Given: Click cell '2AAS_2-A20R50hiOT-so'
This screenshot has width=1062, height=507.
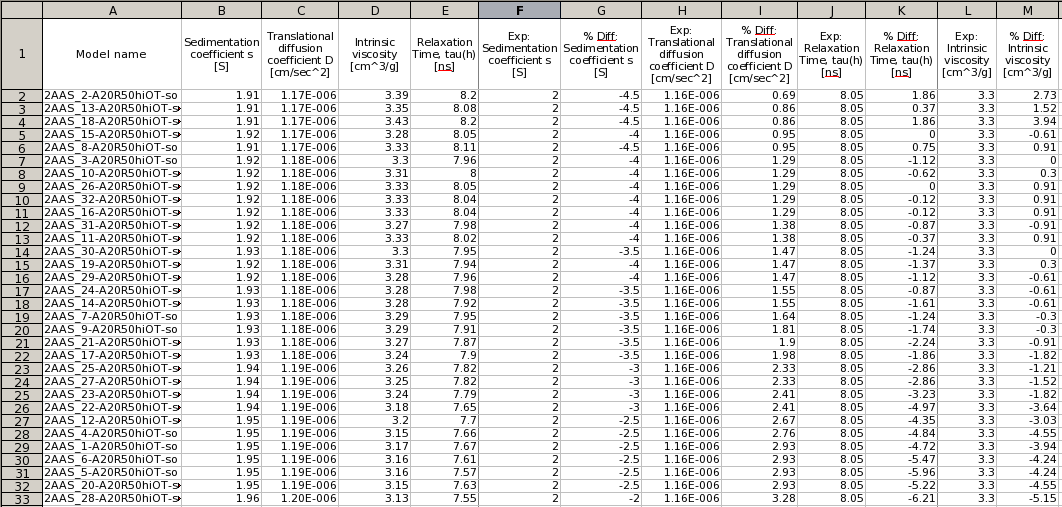Looking at the screenshot, I should [112, 95].
